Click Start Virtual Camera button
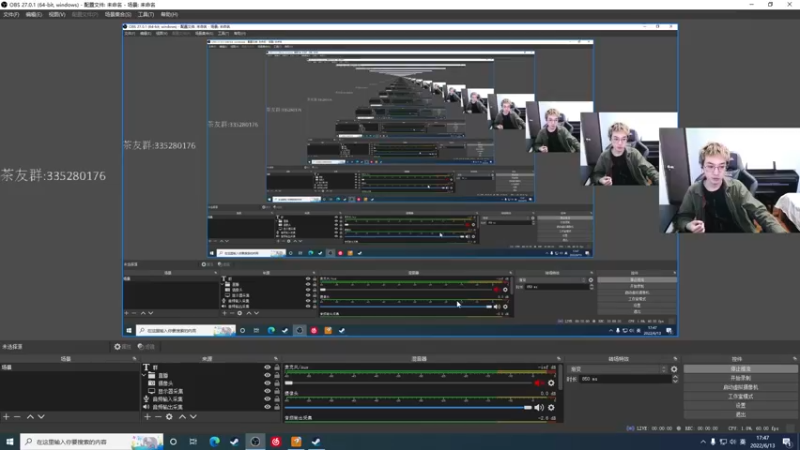This screenshot has width=800, height=450. click(x=740, y=387)
